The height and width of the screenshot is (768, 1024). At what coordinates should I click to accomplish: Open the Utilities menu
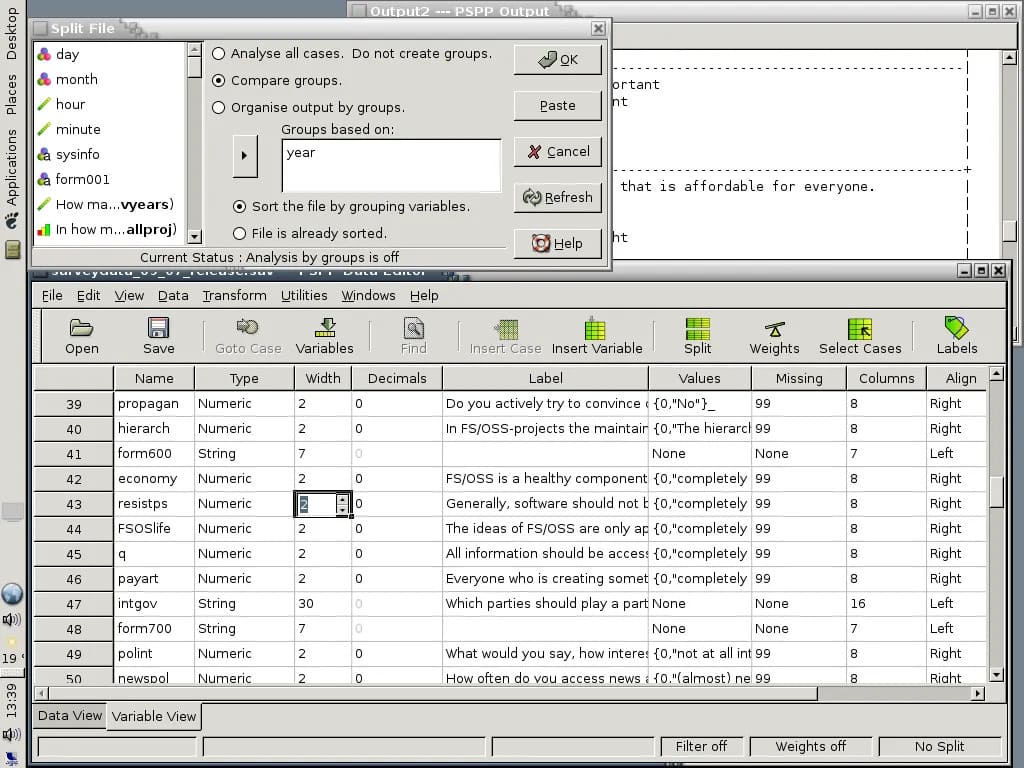click(x=304, y=296)
